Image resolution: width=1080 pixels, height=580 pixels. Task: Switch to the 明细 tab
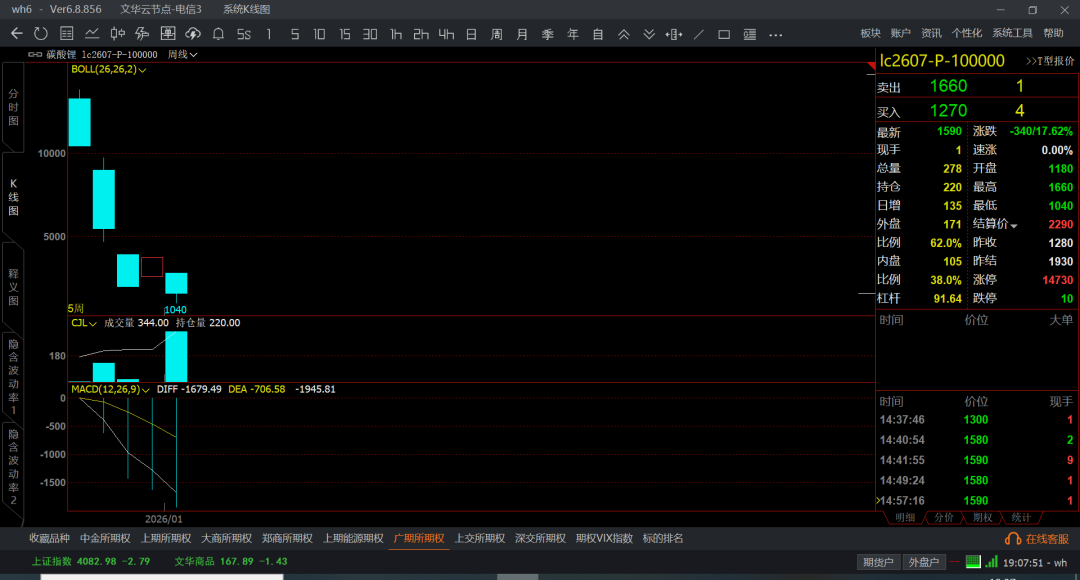pos(905,517)
